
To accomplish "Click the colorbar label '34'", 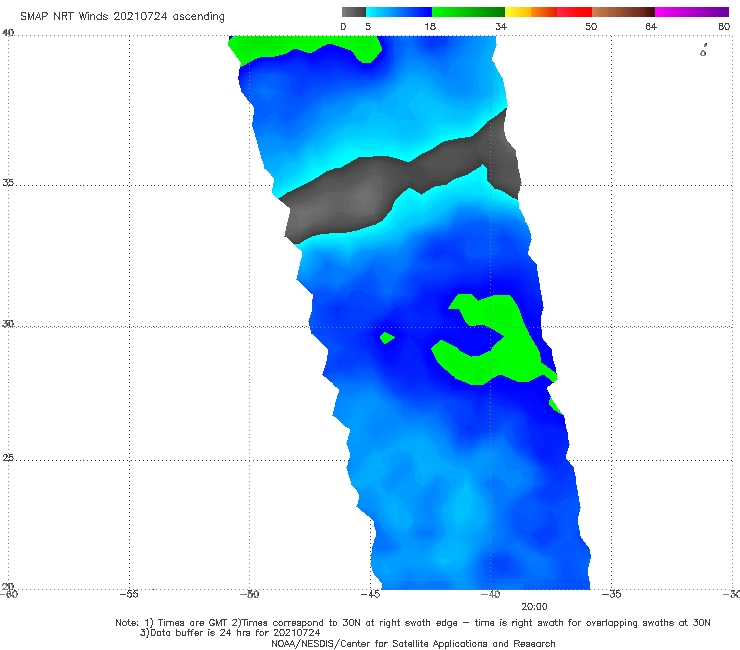I will (x=501, y=27).
